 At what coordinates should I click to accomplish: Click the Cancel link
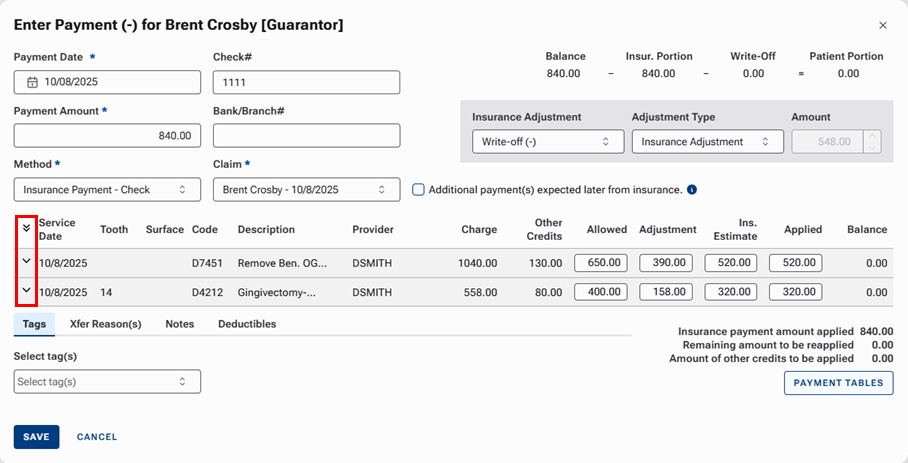pos(97,437)
